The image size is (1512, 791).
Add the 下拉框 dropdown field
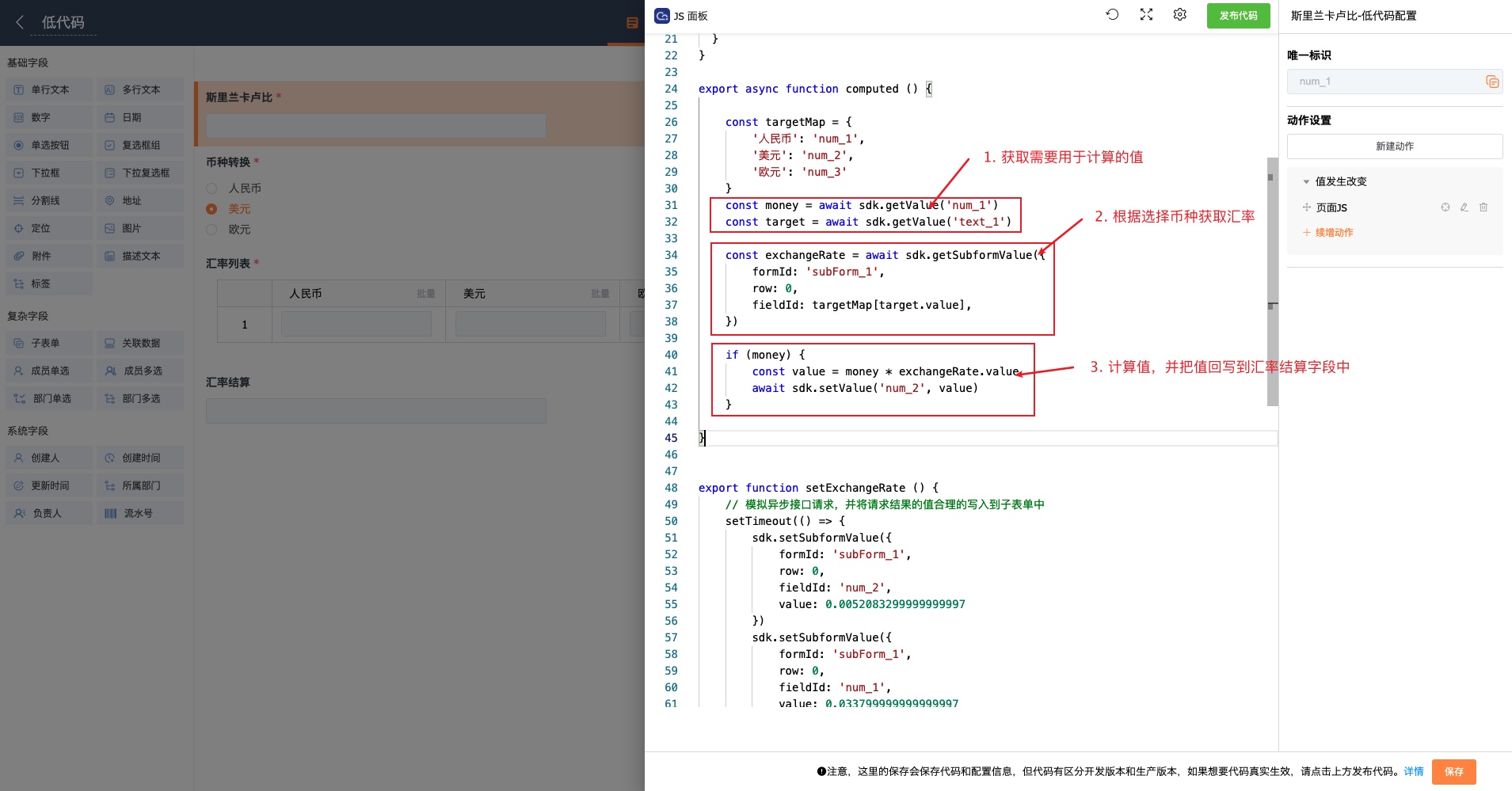49,173
